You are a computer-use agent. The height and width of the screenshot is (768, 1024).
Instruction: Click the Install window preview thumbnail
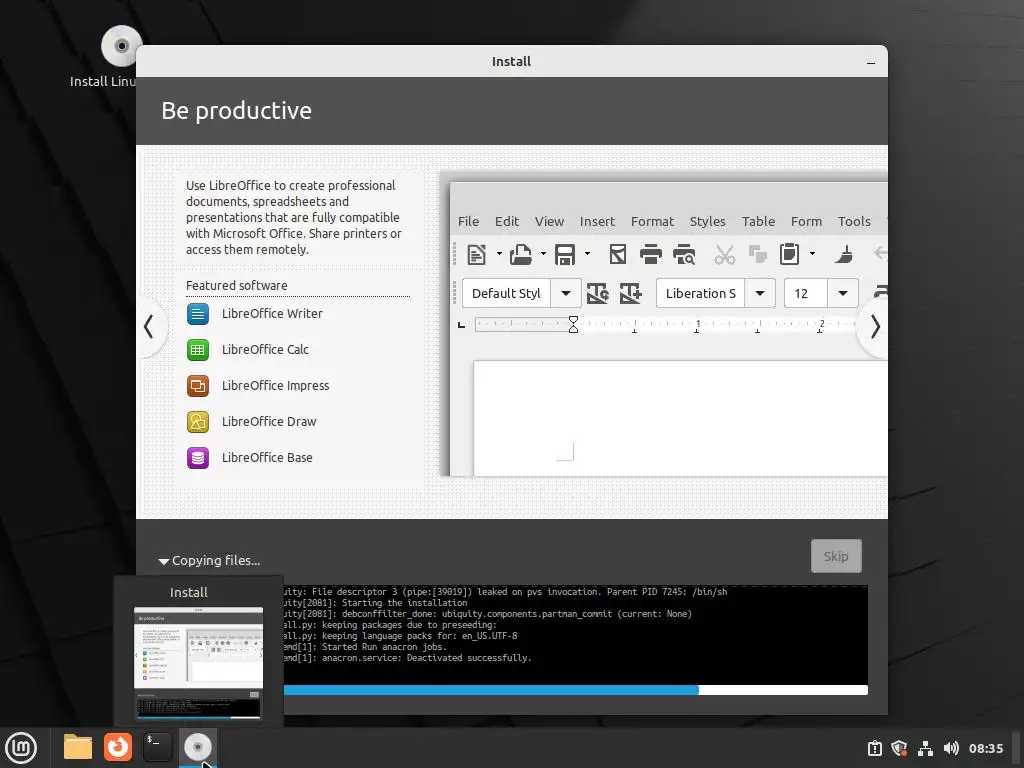click(x=199, y=663)
